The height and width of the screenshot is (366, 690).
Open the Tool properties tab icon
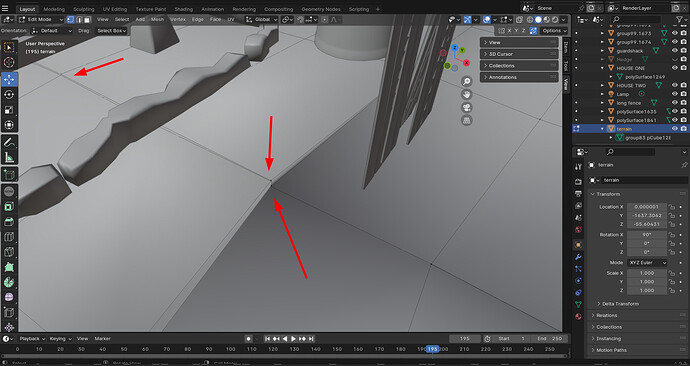pos(578,167)
